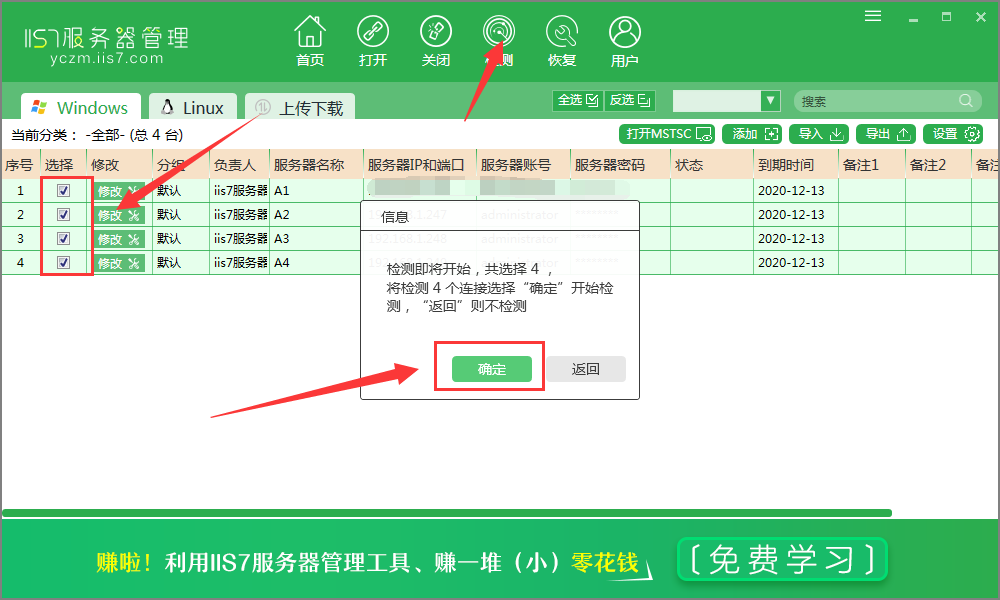Screen dimensions: 1000x600
Task: Select server name cell A3
Action: click(316, 238)
